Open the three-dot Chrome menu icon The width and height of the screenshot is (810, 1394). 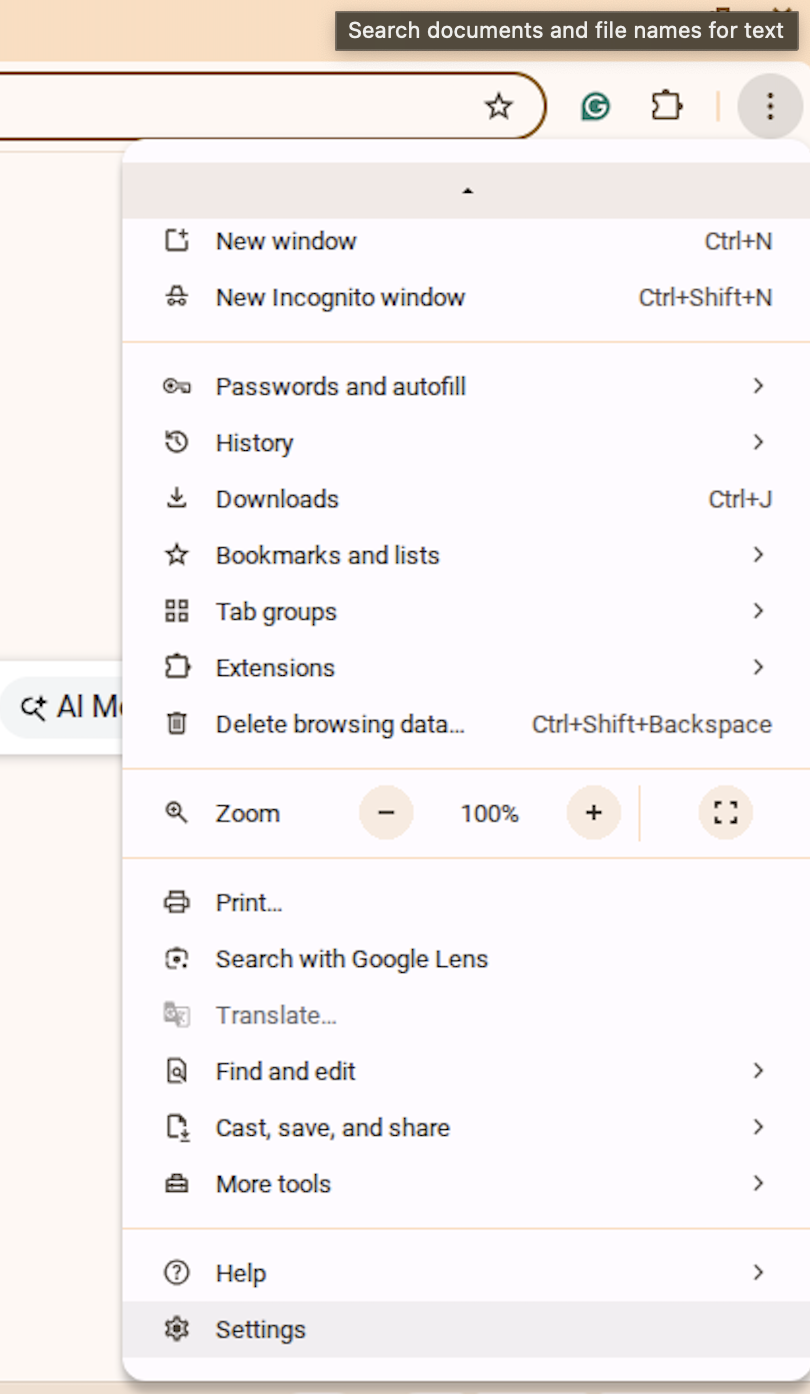(769, 105)
